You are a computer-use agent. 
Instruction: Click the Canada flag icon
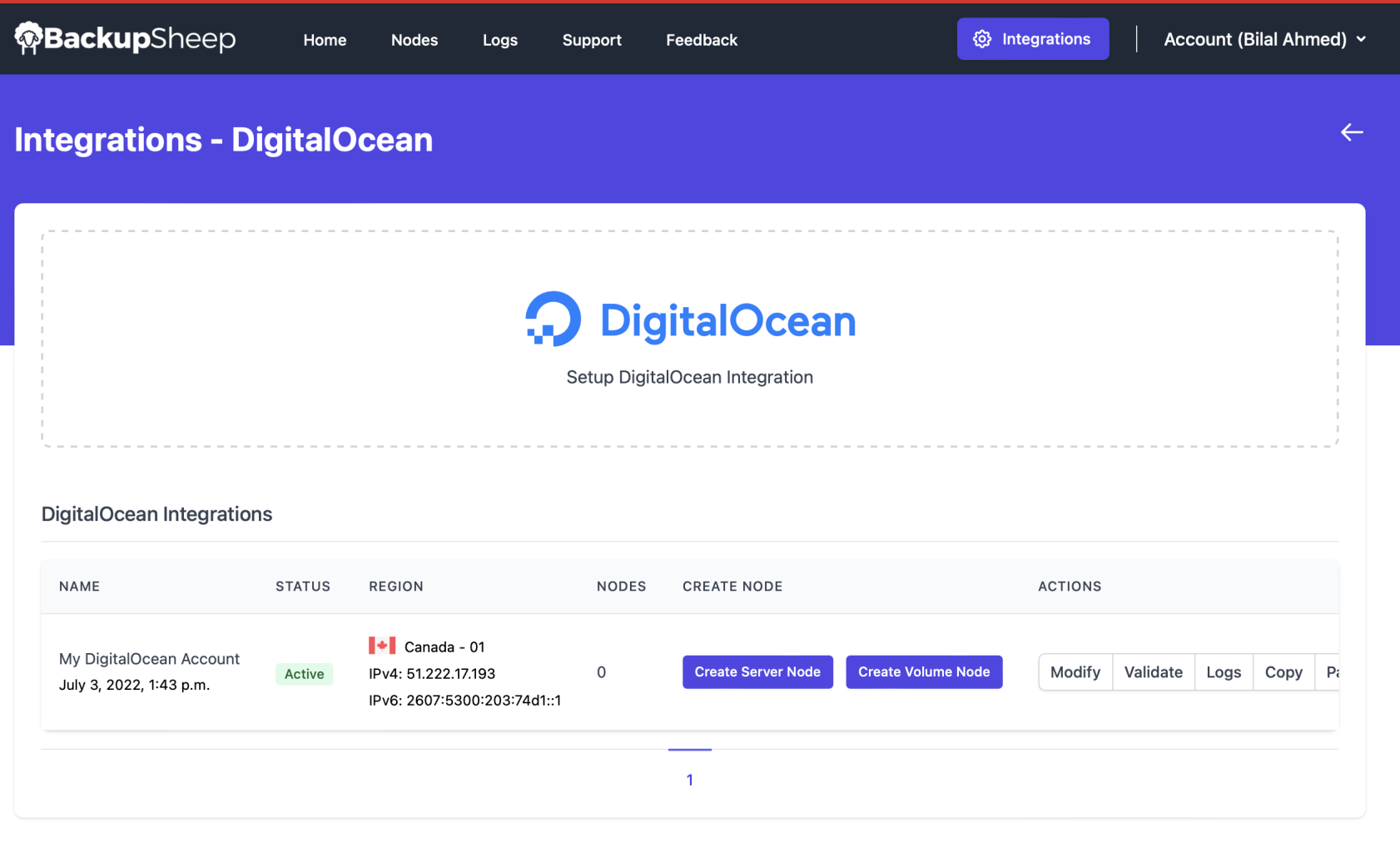382,646
